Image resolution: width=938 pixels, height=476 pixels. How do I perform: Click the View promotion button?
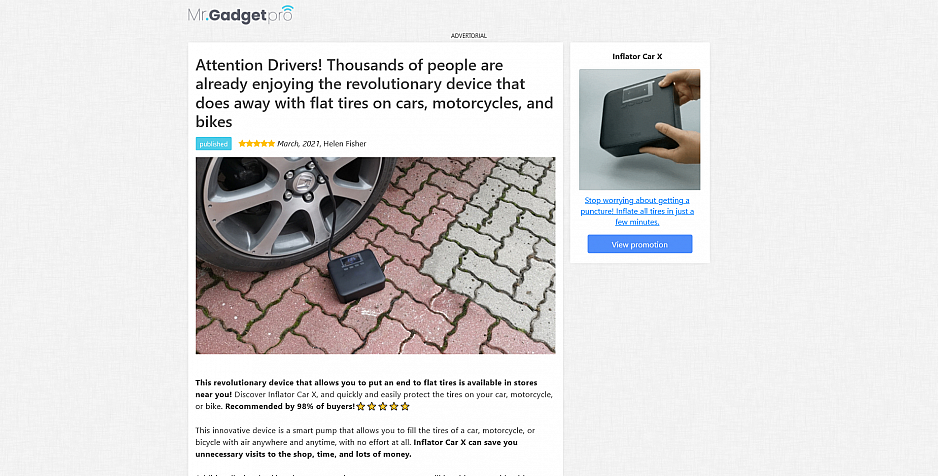click(x=639, y=244)
